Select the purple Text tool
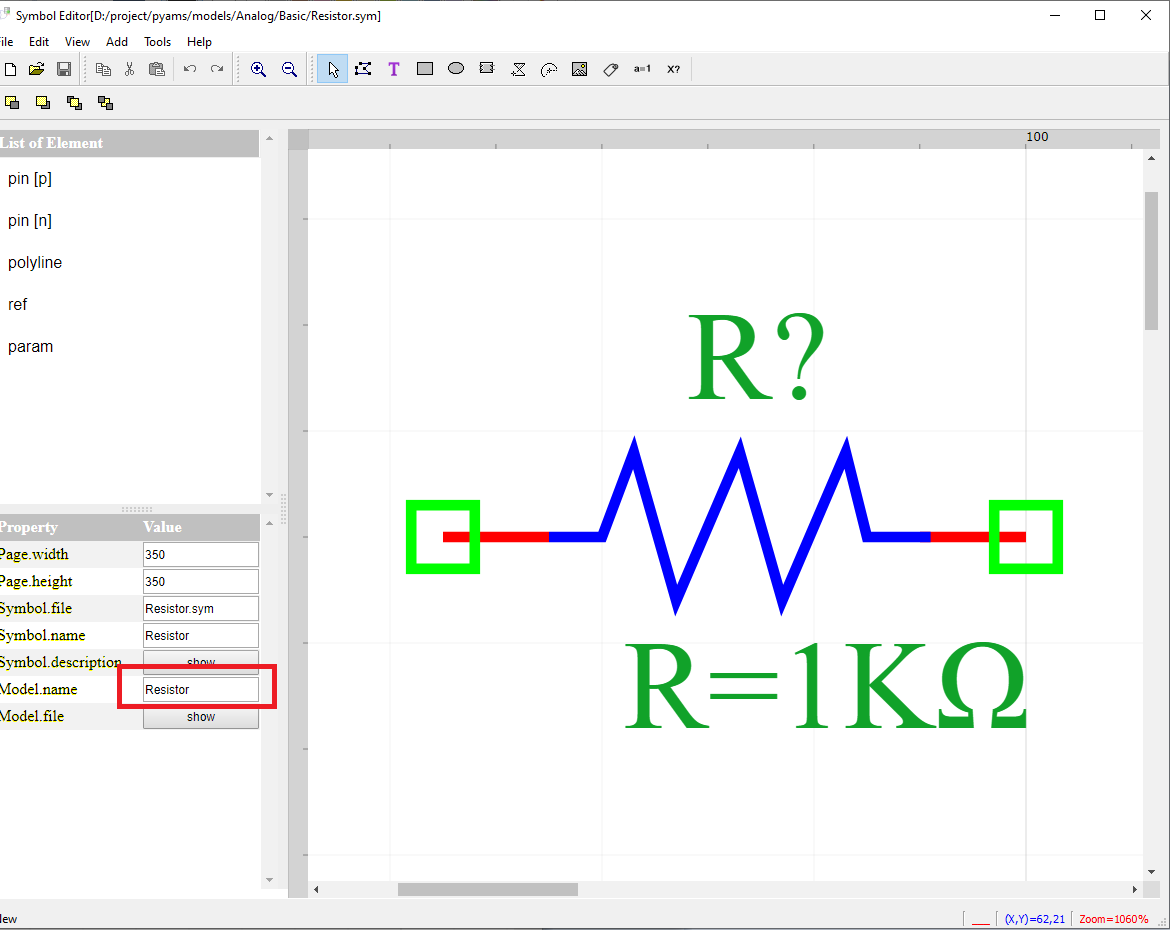This screenshot has height=931, width=1170. [x=394, y=69]
